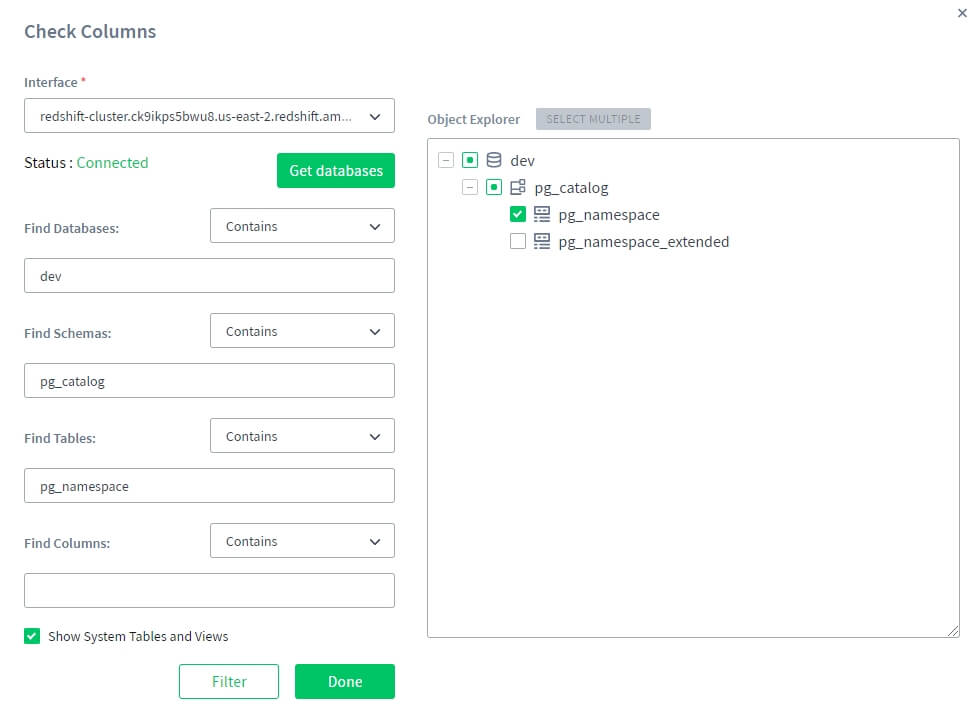Open the Find Columns condition dropdown

pyautogui.click(x=302, y=541)
